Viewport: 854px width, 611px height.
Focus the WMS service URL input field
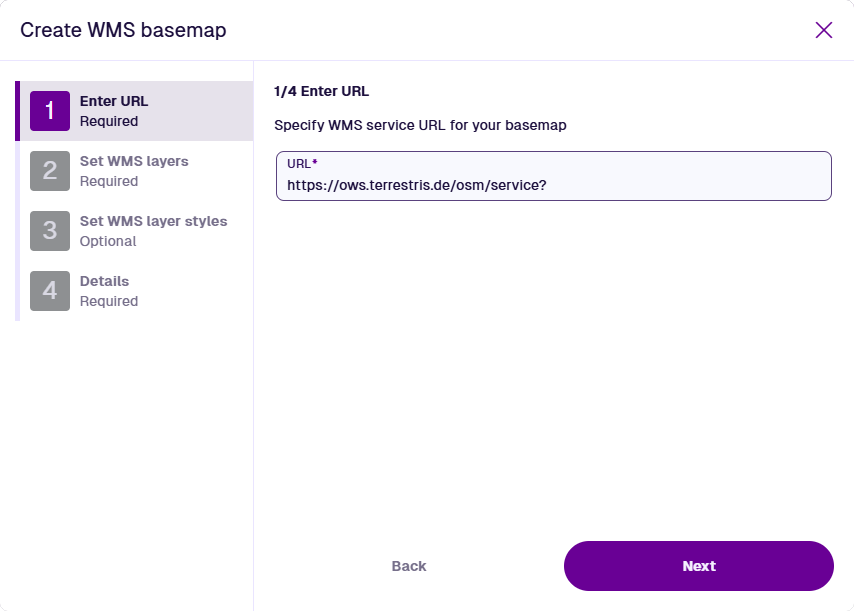click(553, 185)
